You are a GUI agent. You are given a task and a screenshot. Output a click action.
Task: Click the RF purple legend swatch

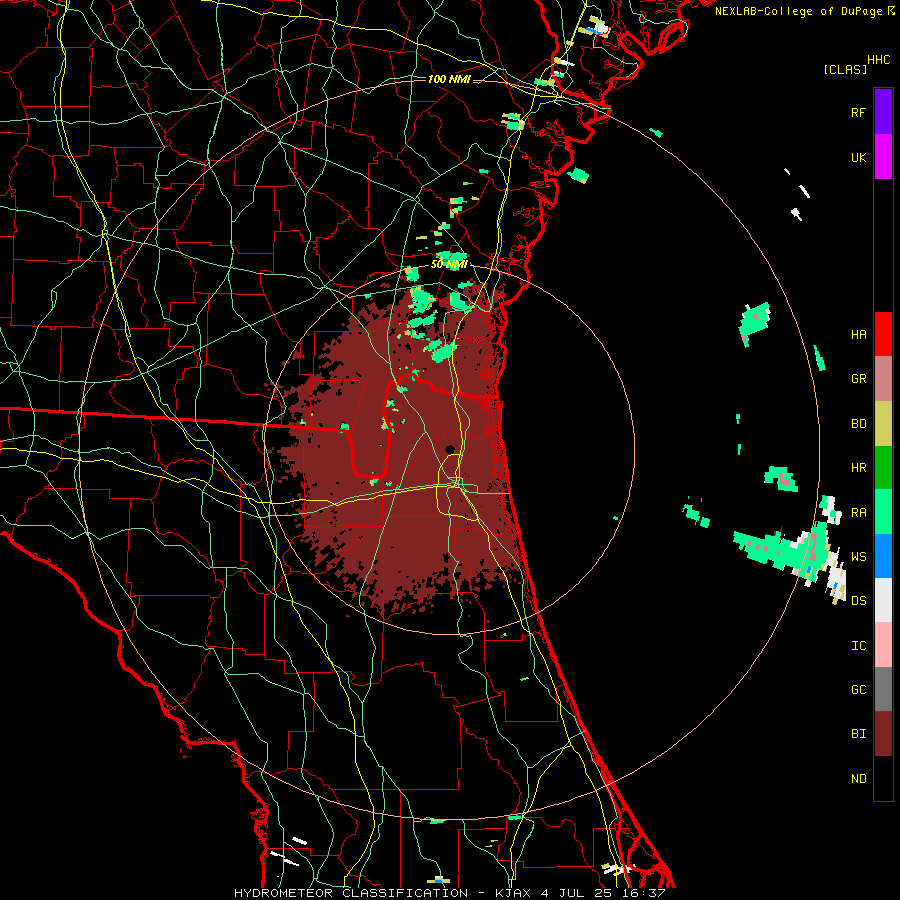click(x=883, y=112)
